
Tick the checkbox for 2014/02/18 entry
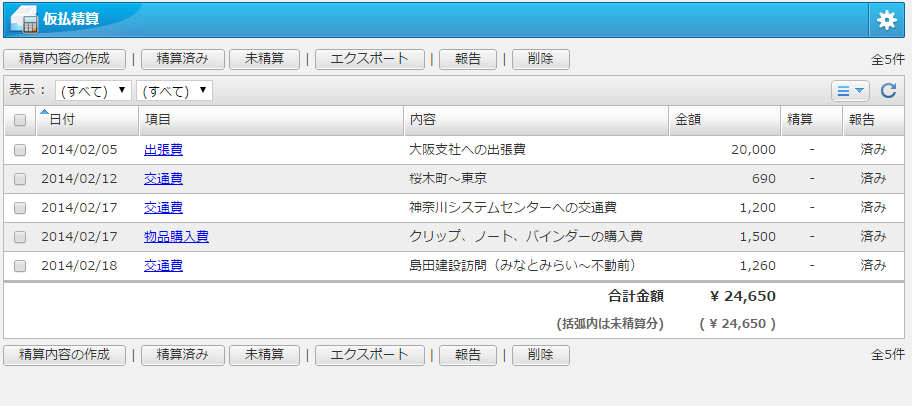(x=20, y=266)
